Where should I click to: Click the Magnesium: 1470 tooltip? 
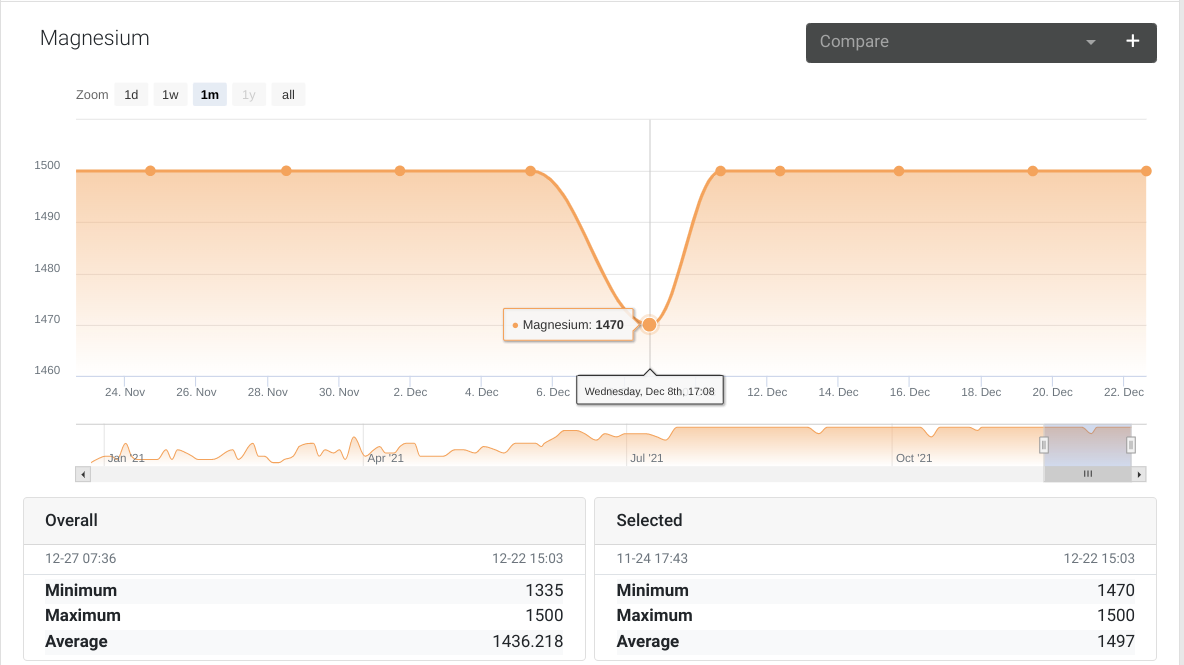tap(569, 325)
